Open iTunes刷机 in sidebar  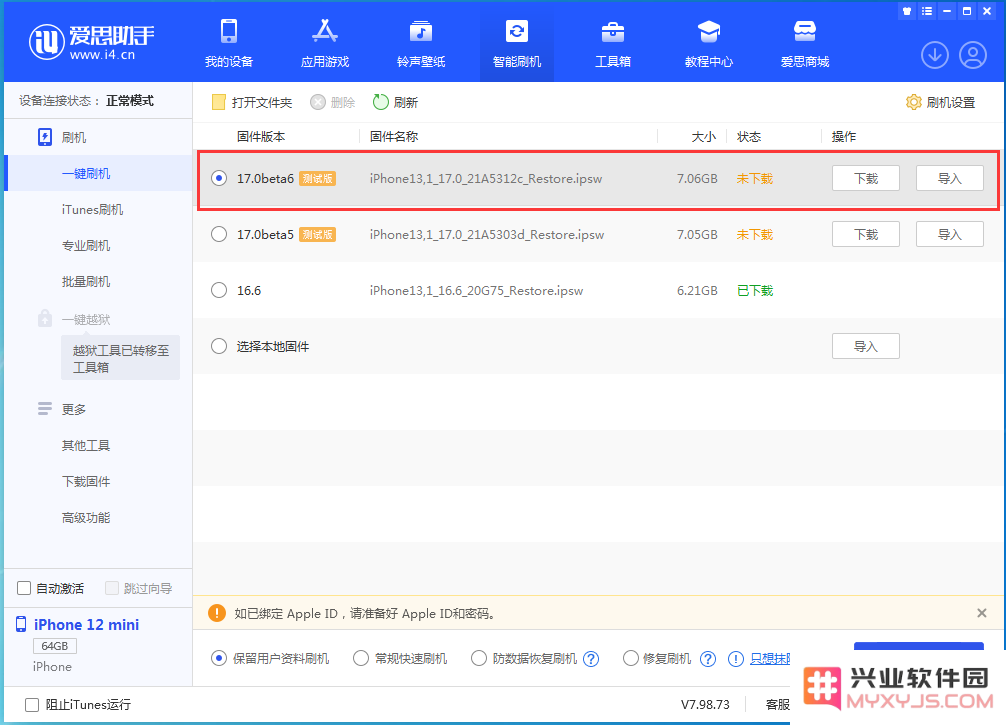pyautogui.click(x=92, y=209)
